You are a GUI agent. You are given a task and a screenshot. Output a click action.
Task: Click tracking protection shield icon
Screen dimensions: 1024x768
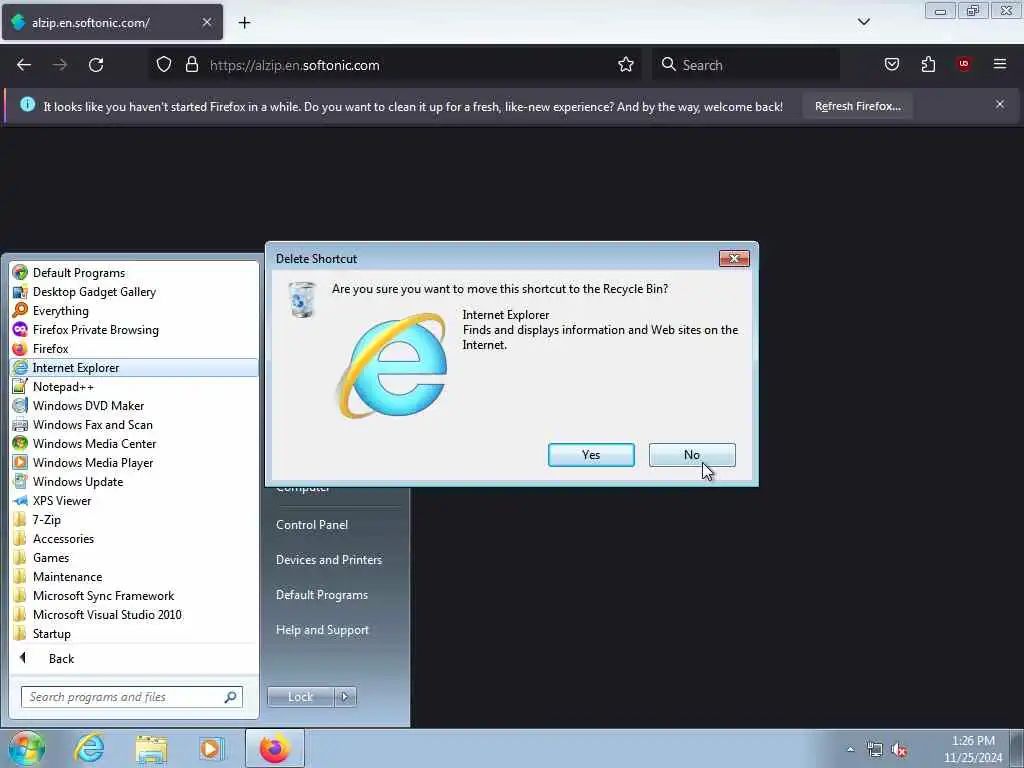coord(164,65)
